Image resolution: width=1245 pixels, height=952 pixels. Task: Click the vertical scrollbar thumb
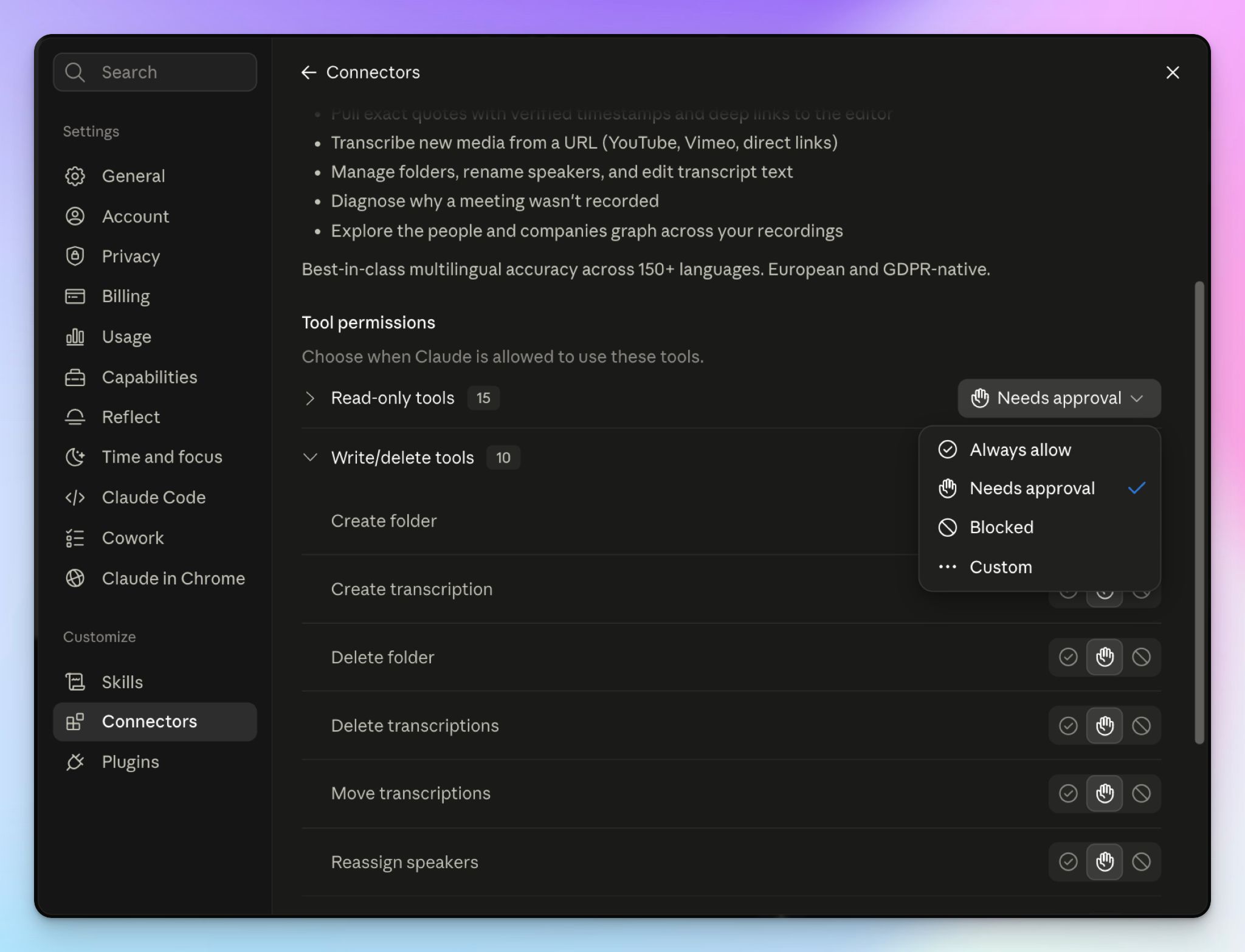pos(1199,512)
